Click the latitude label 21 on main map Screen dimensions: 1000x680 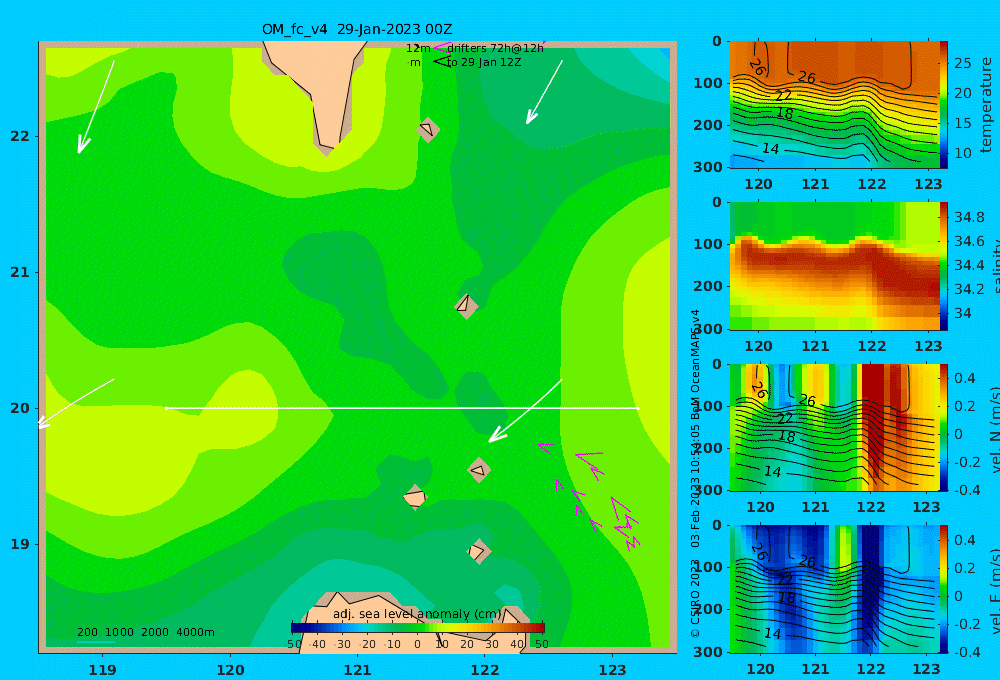tap(20, 272)
